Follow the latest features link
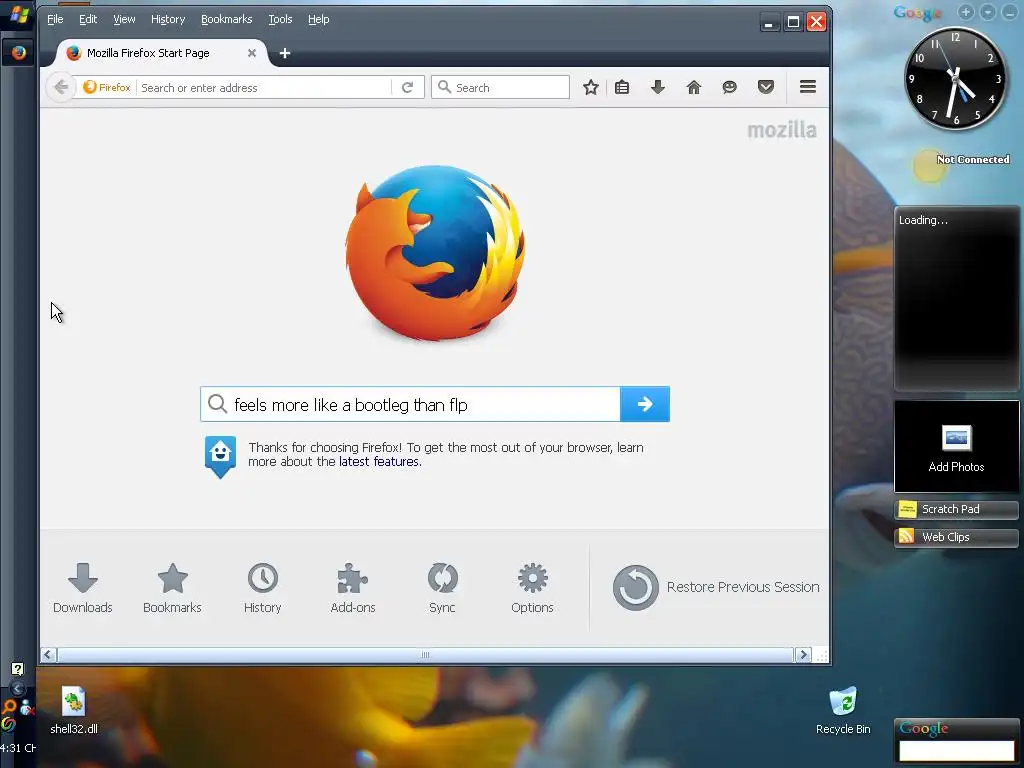The width and height of the screenshot is (1024, 768). pyautogui.click(x=379, y=462)
